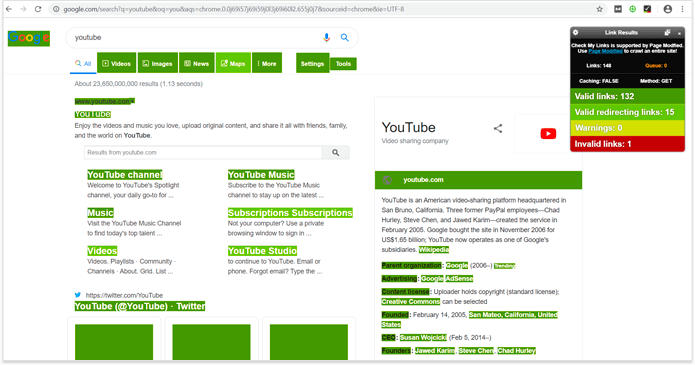Open the YouTube Music sitelink
The height and width of the screenshot is (365, 695).
261,175
